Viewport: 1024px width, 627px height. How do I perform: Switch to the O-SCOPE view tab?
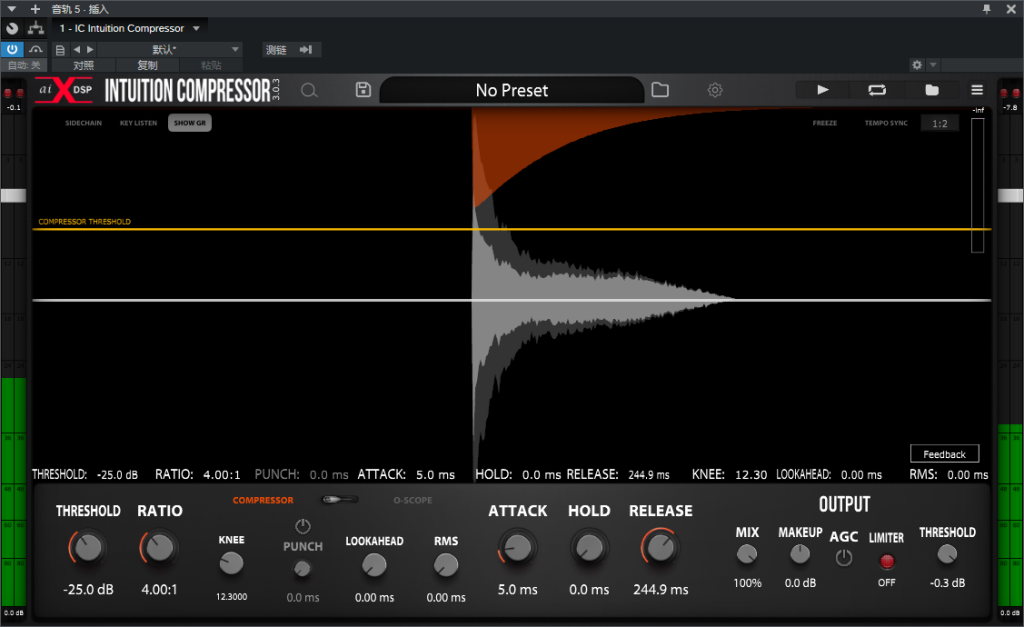click(x=413, y=500)
